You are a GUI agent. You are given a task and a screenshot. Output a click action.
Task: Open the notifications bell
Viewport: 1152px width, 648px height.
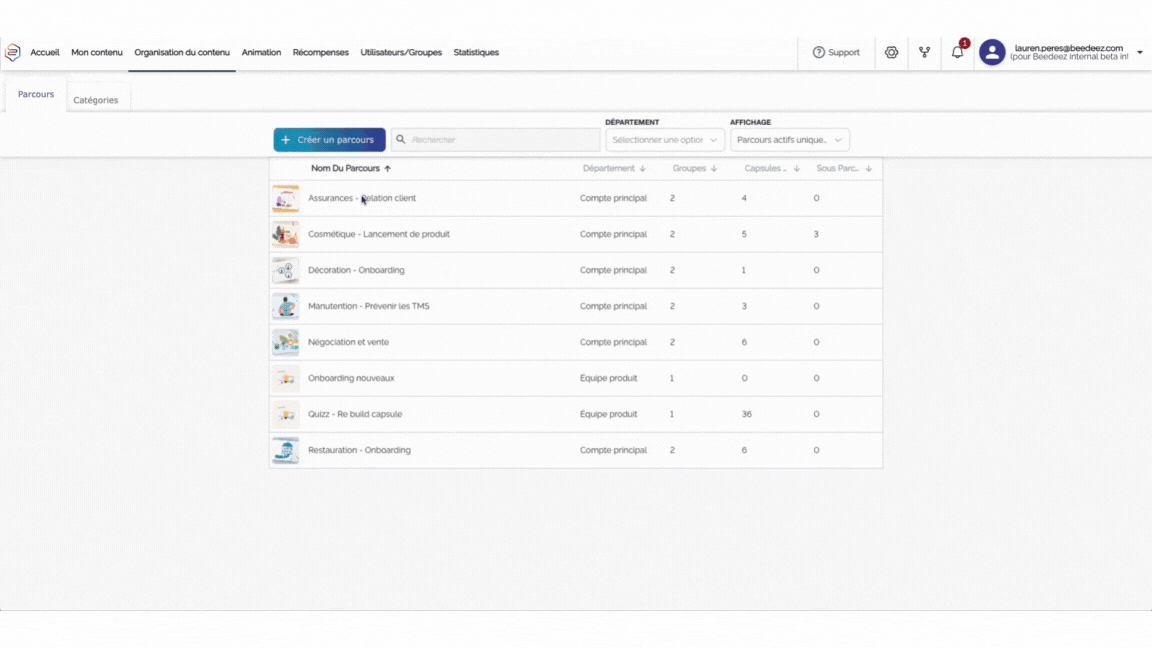(x=957, y=53)
